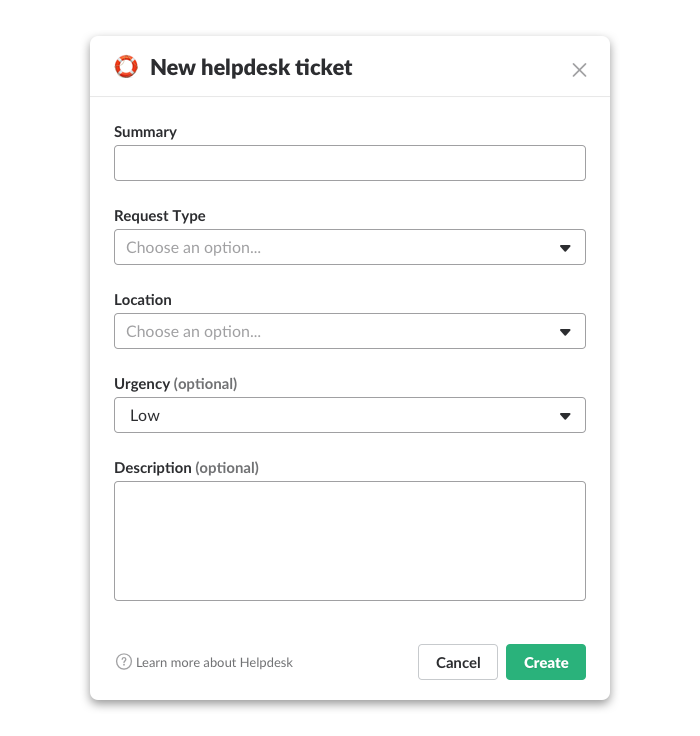Click the New helpdesk ticket title
700x736 pixels.
(251, 68)
